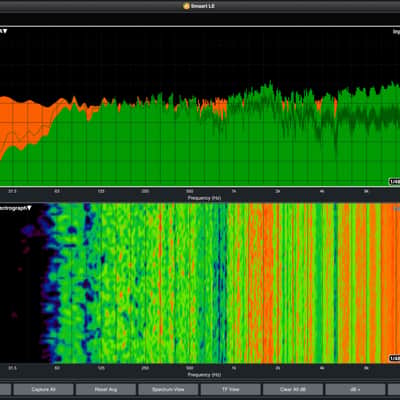
Task: Click the Smaart LE window title bar
Action: coord(200,6)
